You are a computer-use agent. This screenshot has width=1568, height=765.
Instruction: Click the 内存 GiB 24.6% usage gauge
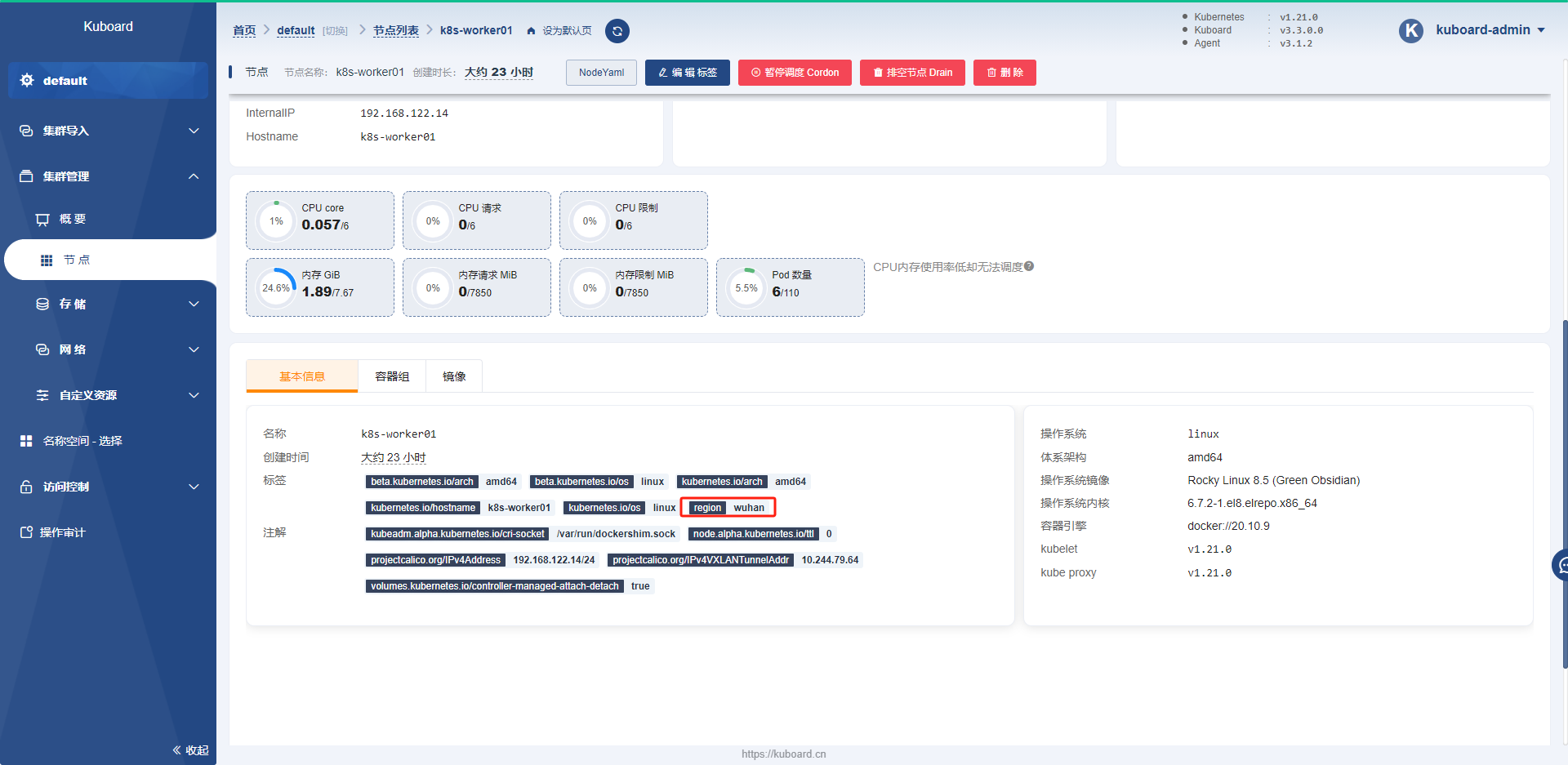(276, 288)
